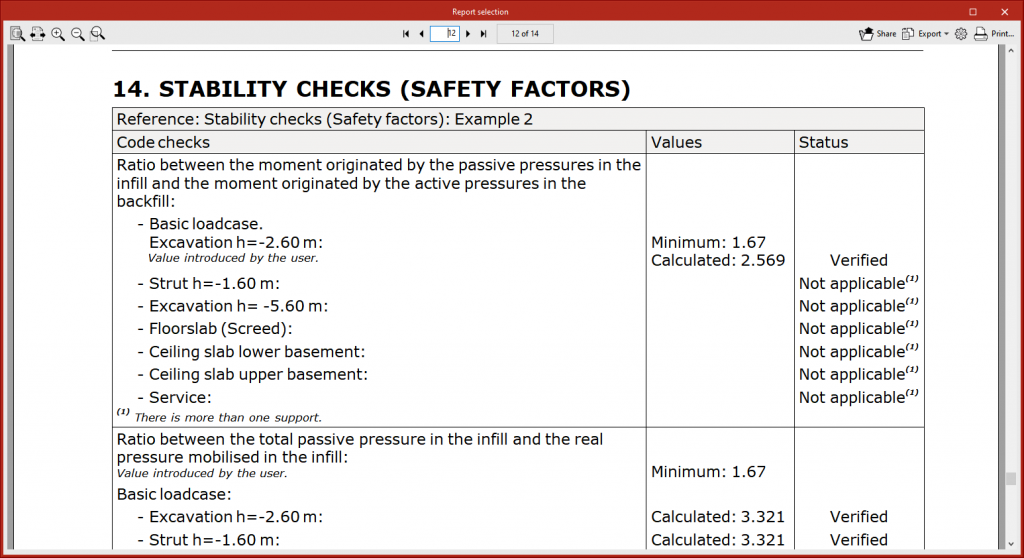Click the 'Reference: Stability checks' row
This screenshot has height=558, width=1024.
tap(518, 119)
